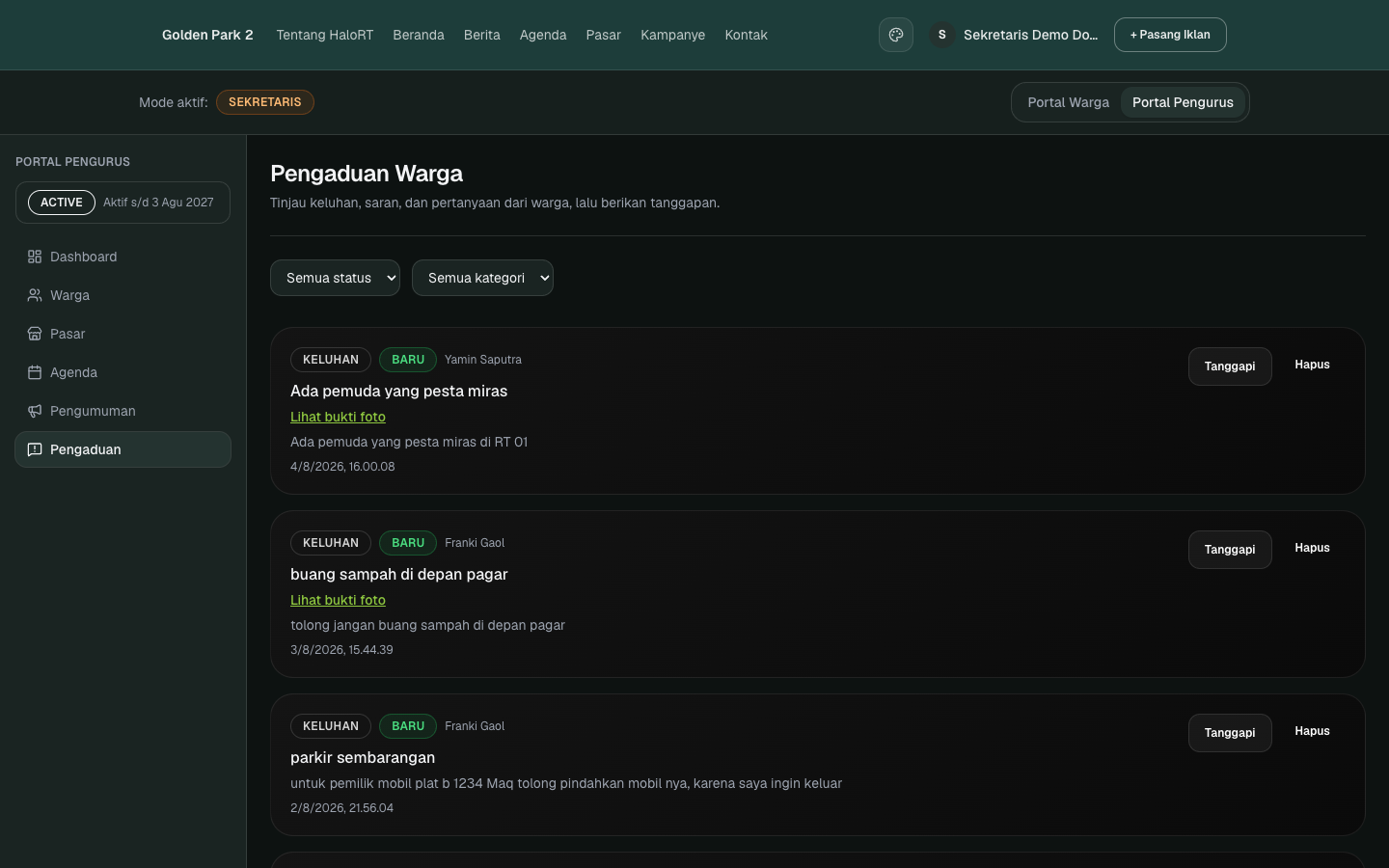Image resolution: width=1389 pixels, height=868 pixels.
Task: Open Kampanye in top navigation
Action: pyautogui.click(x=673, y=35)
